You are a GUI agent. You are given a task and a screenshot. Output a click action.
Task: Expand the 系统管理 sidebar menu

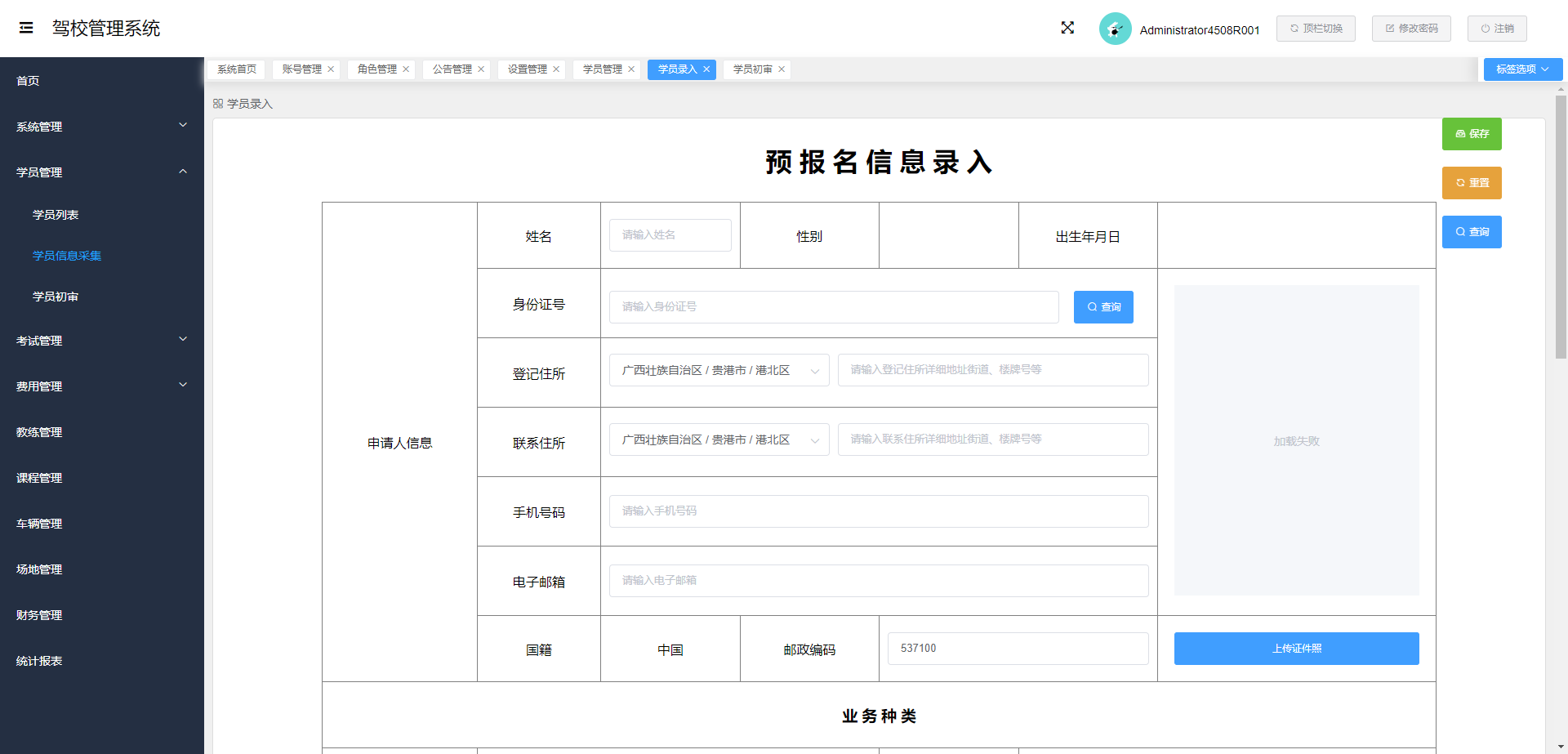point(102,127)
